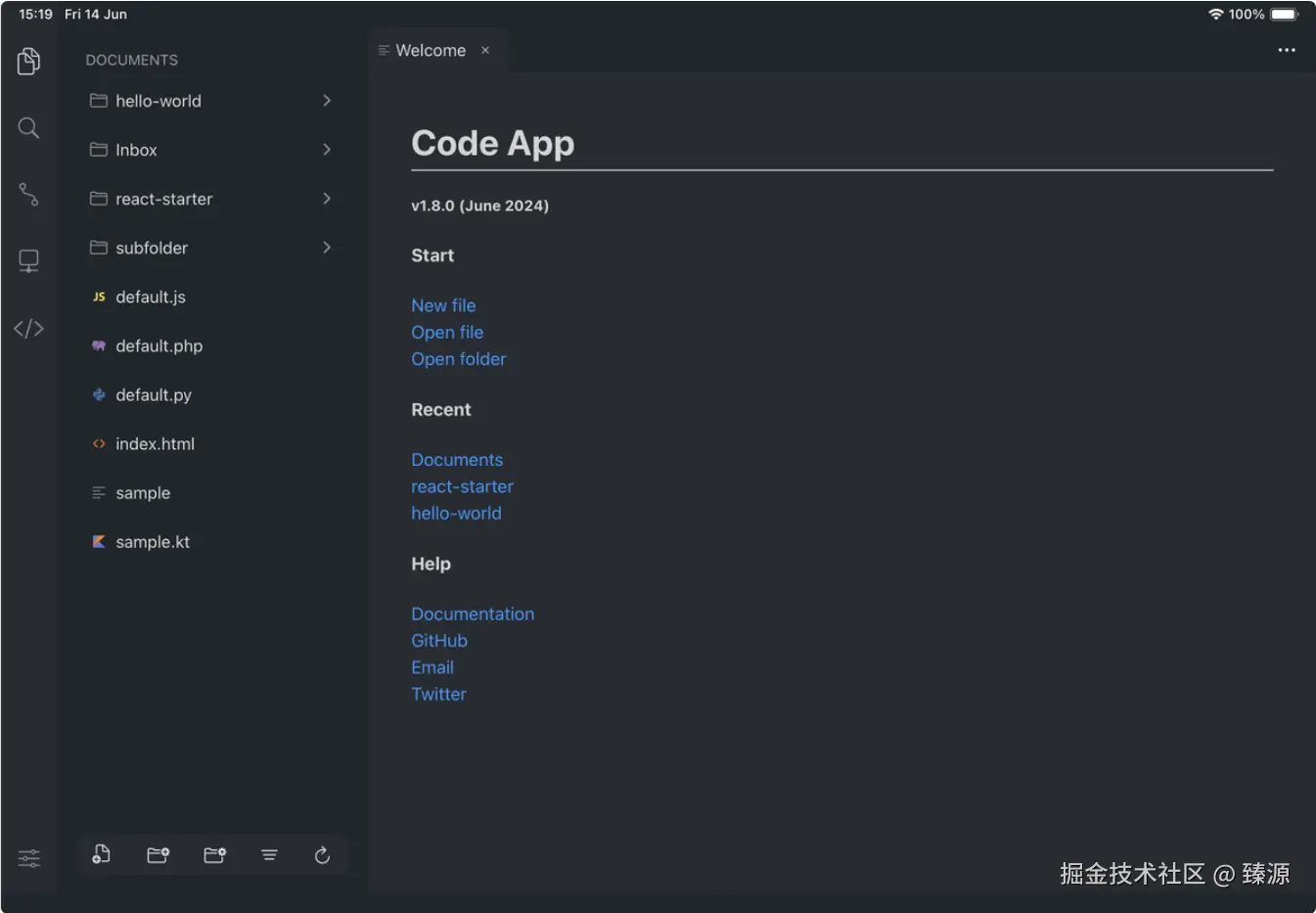Expand the subfolder chevron
The width and height of the screenshot is (1316, 913).
[327, 248]
